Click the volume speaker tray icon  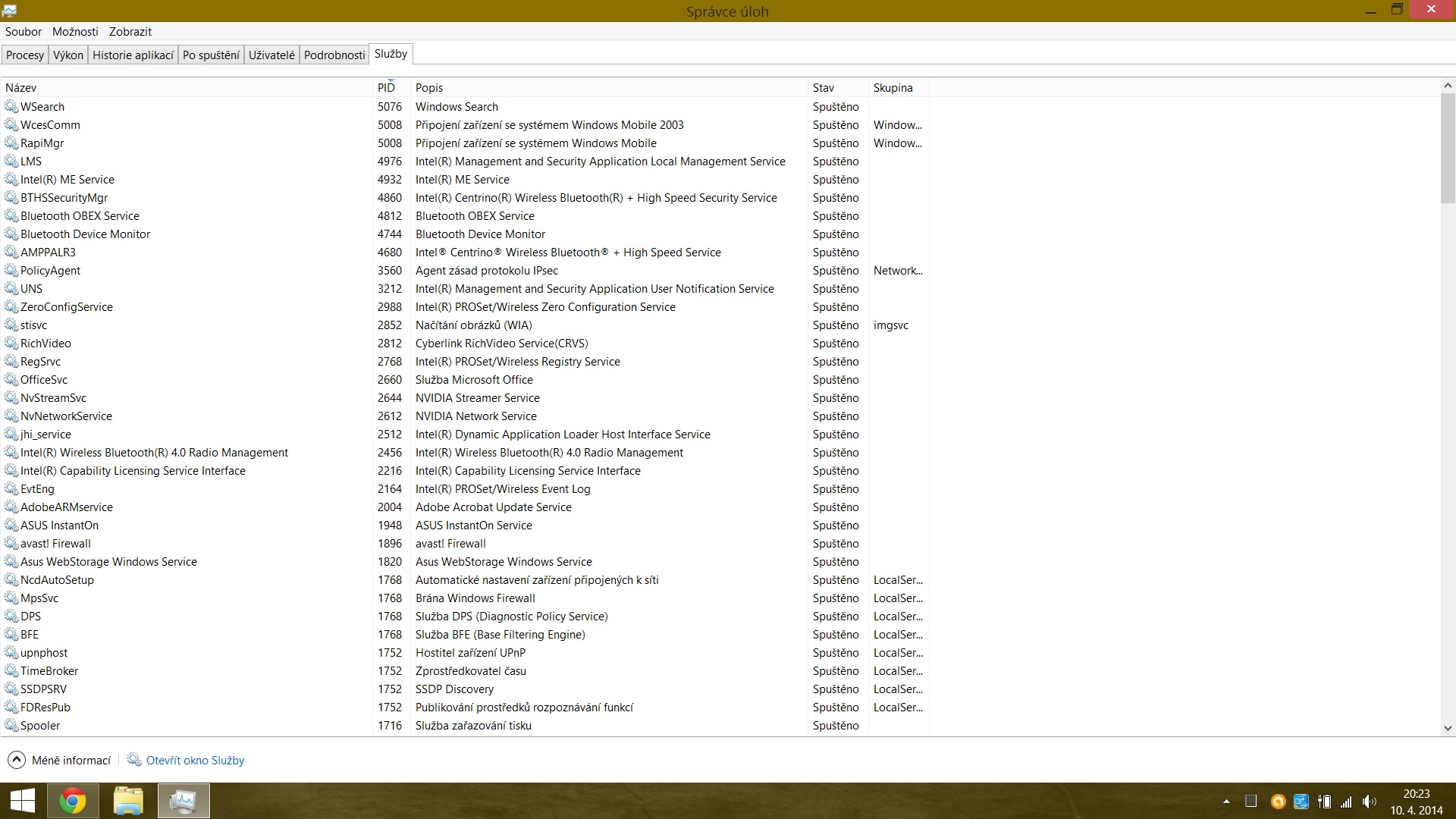point(1369,802)
